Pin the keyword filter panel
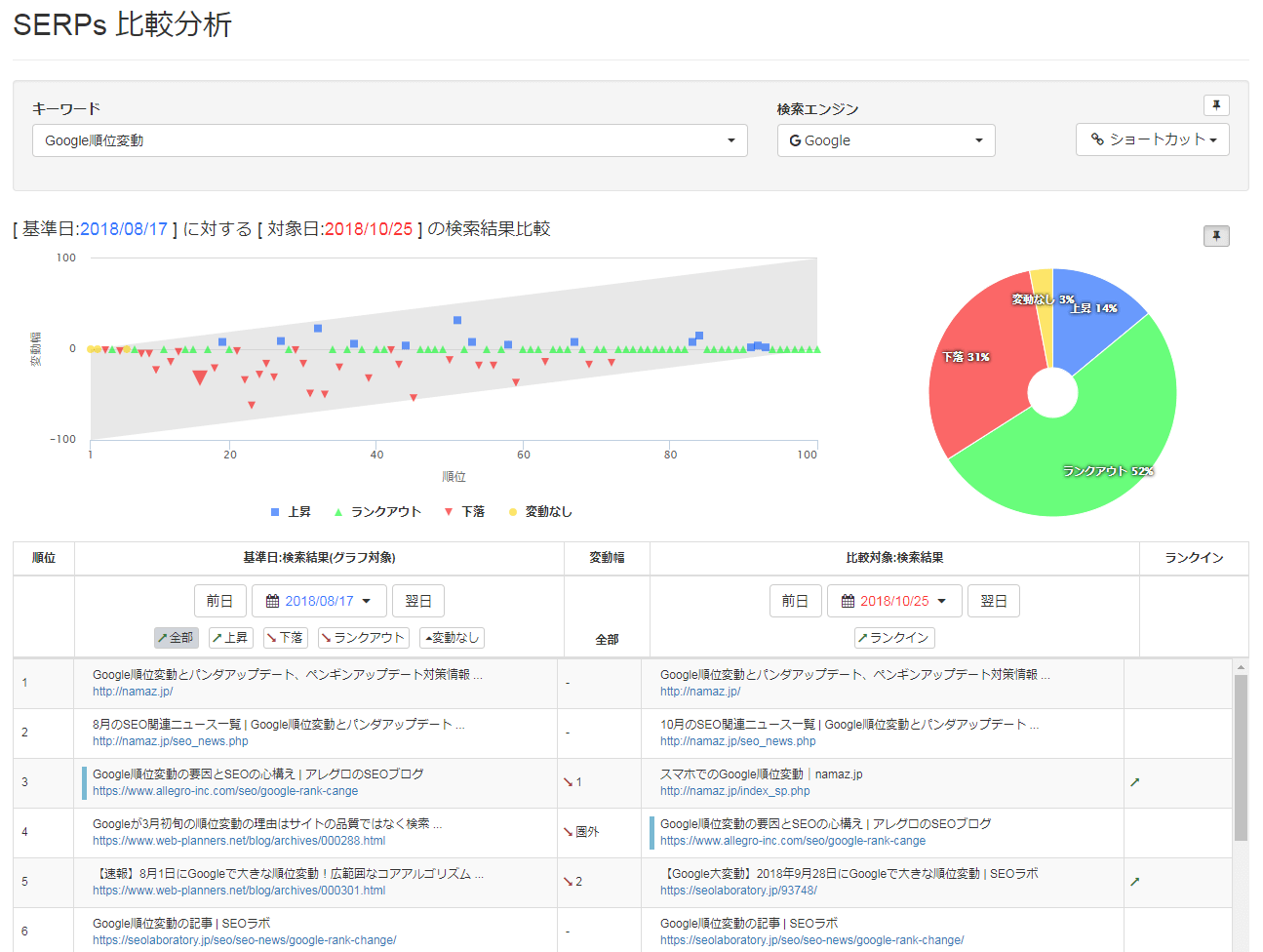Screen dimensions: 1263x952 click(1216, 105)
